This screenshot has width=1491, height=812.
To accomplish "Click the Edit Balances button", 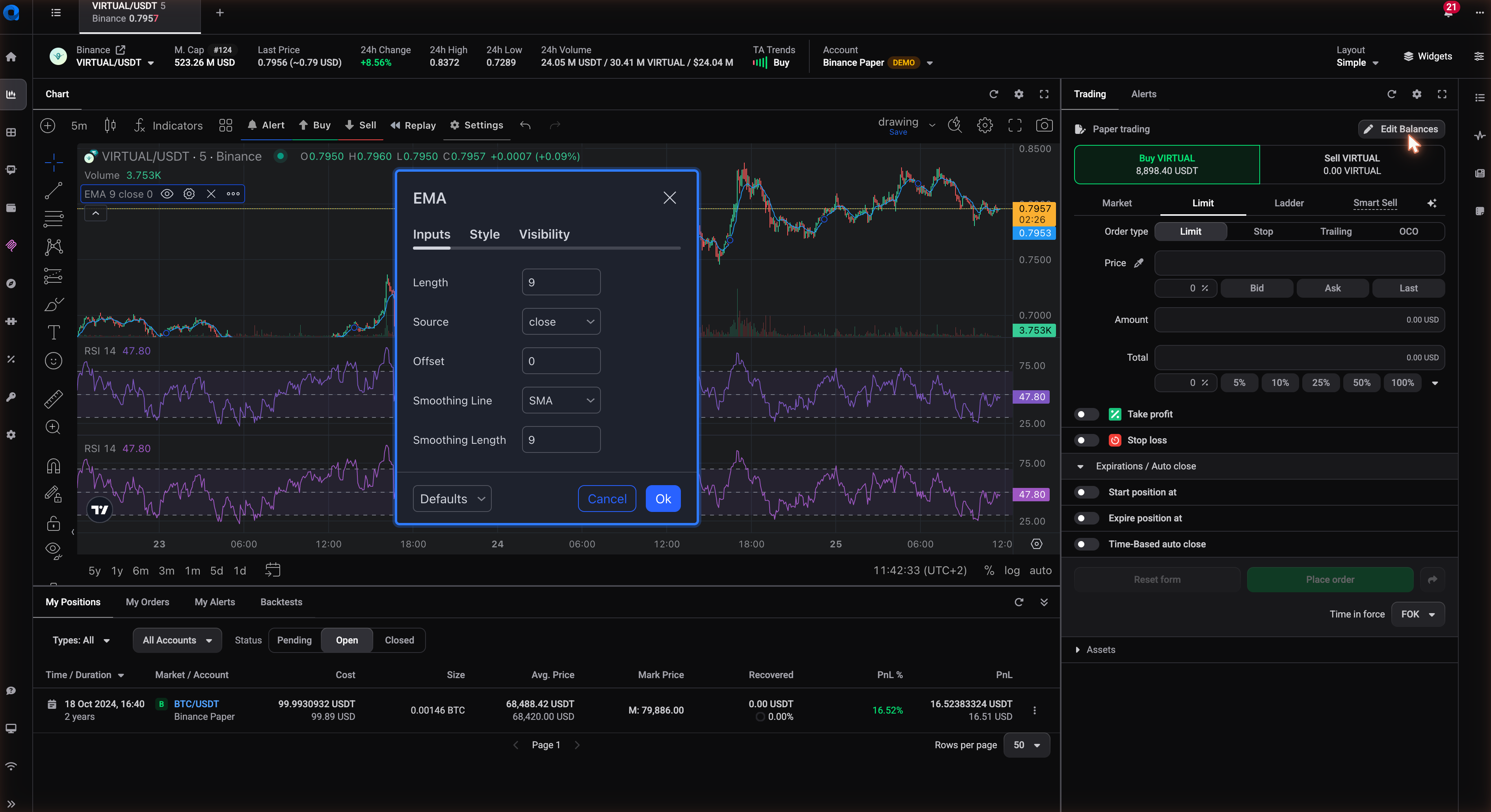I will point(1401,129).
